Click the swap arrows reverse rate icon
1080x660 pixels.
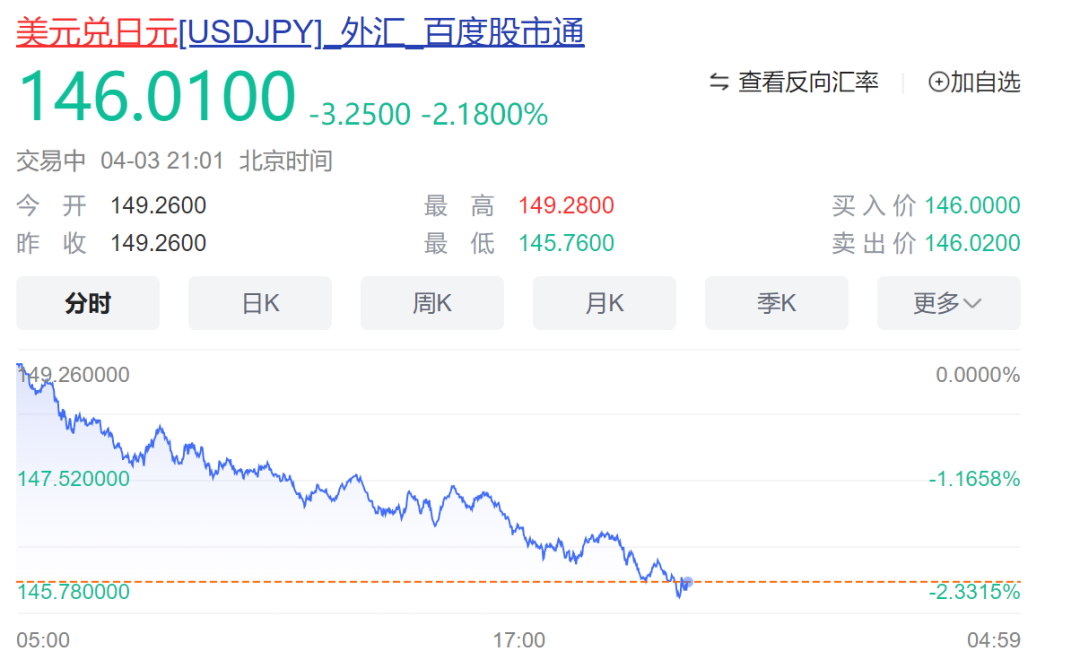[x=718, y=82]
